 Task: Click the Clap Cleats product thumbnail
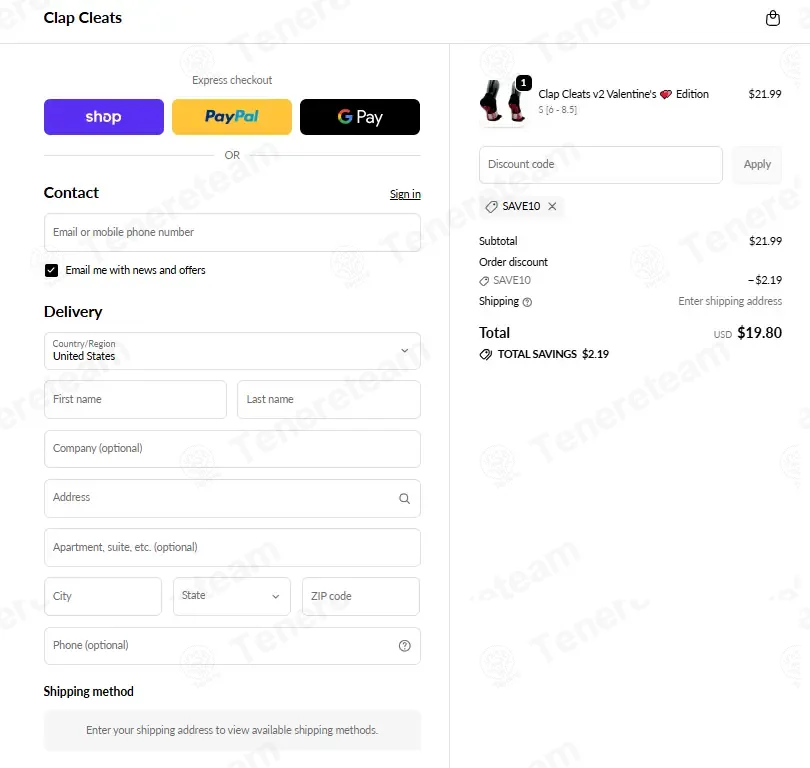click(x=503, y=101)
